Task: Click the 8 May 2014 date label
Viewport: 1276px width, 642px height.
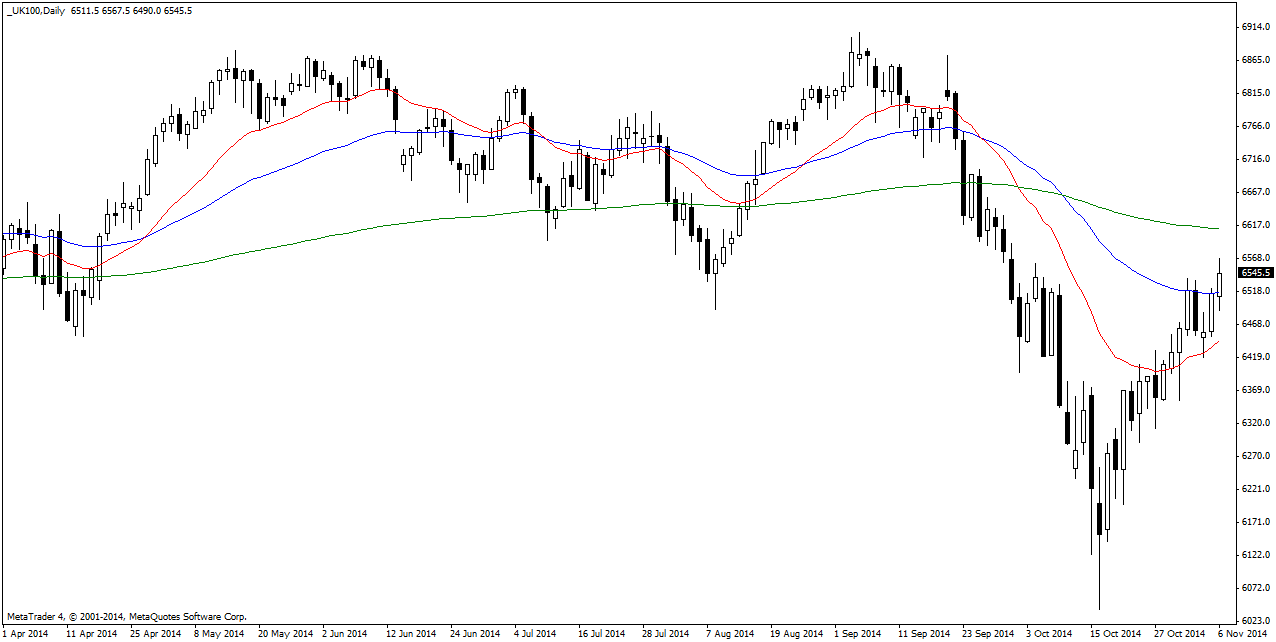Action: point(219,634)
